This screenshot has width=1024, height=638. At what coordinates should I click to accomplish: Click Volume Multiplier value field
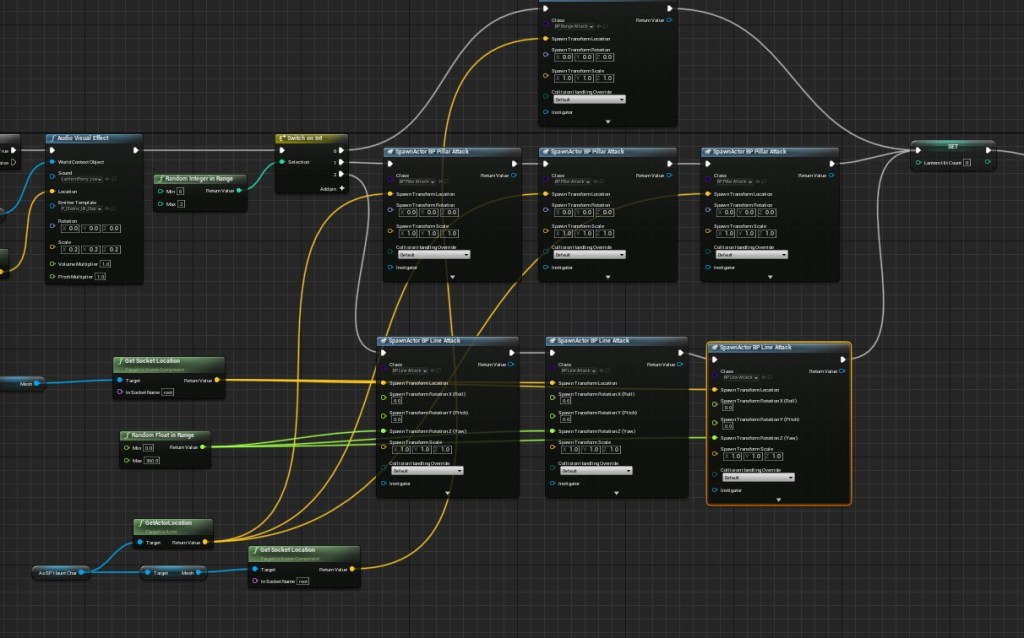click(104, 263)
